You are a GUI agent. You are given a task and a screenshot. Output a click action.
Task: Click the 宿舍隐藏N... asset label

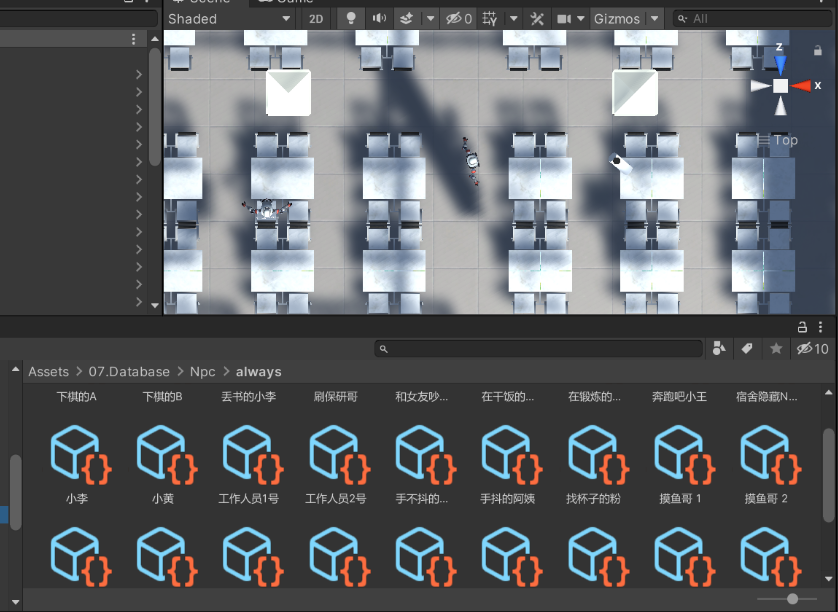click(x=766, y=397)
